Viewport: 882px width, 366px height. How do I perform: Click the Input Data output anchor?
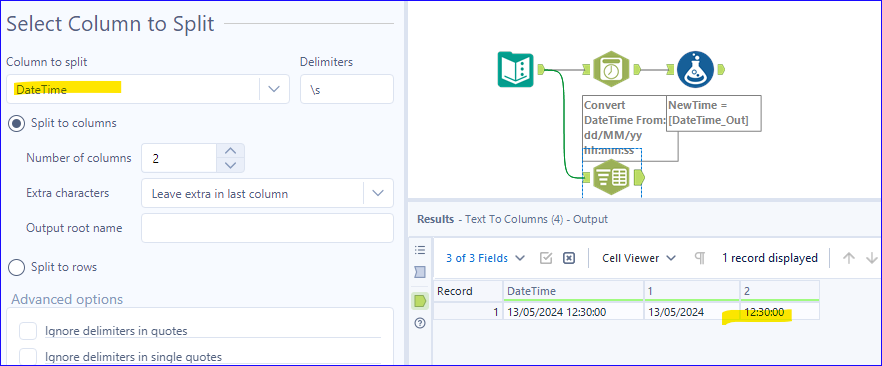(541, 69)
